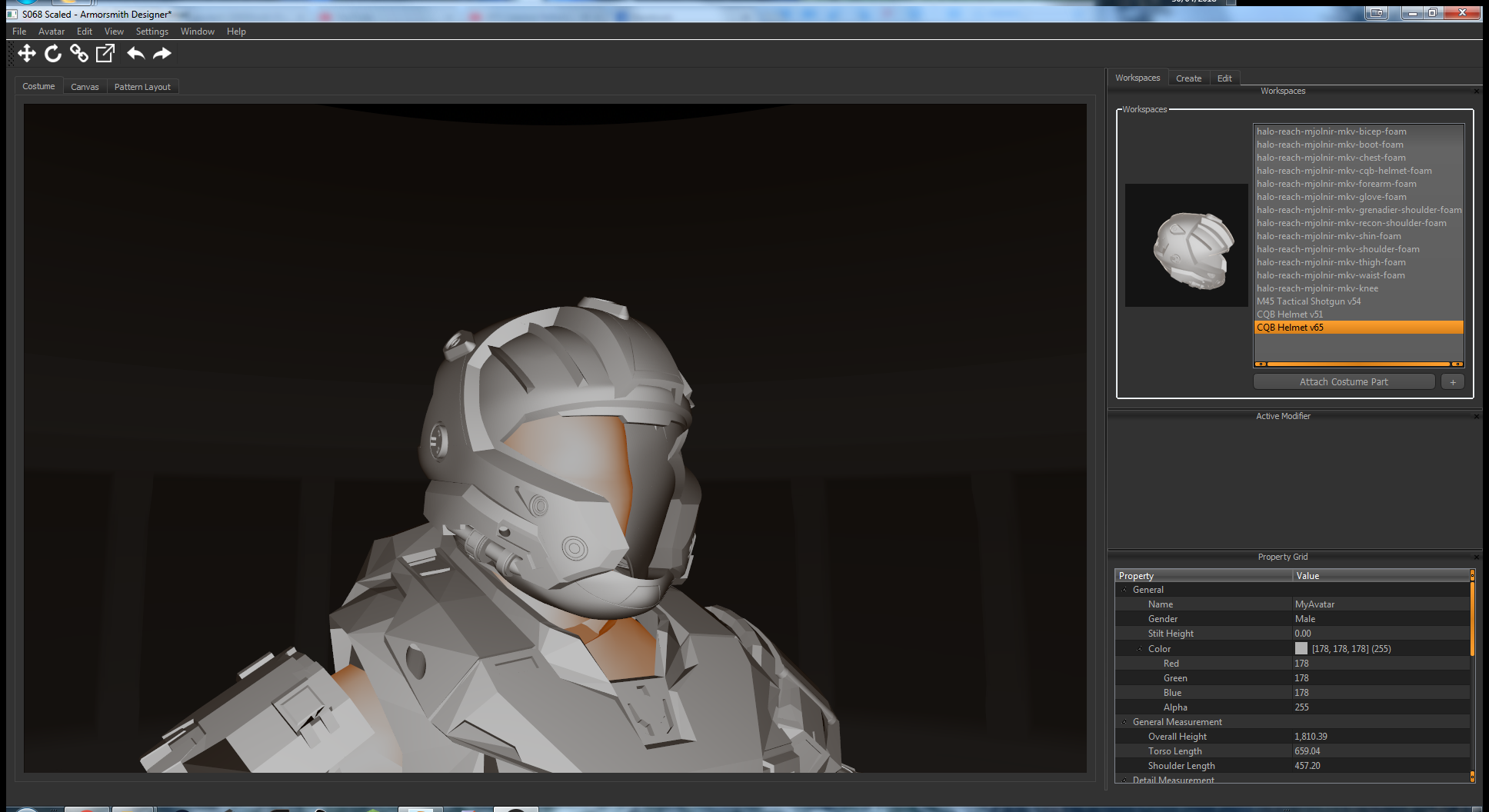Viewport: 1489px width, 812px height.
Task: Open the Create tab in the right panel
Action: point(1188,78)
